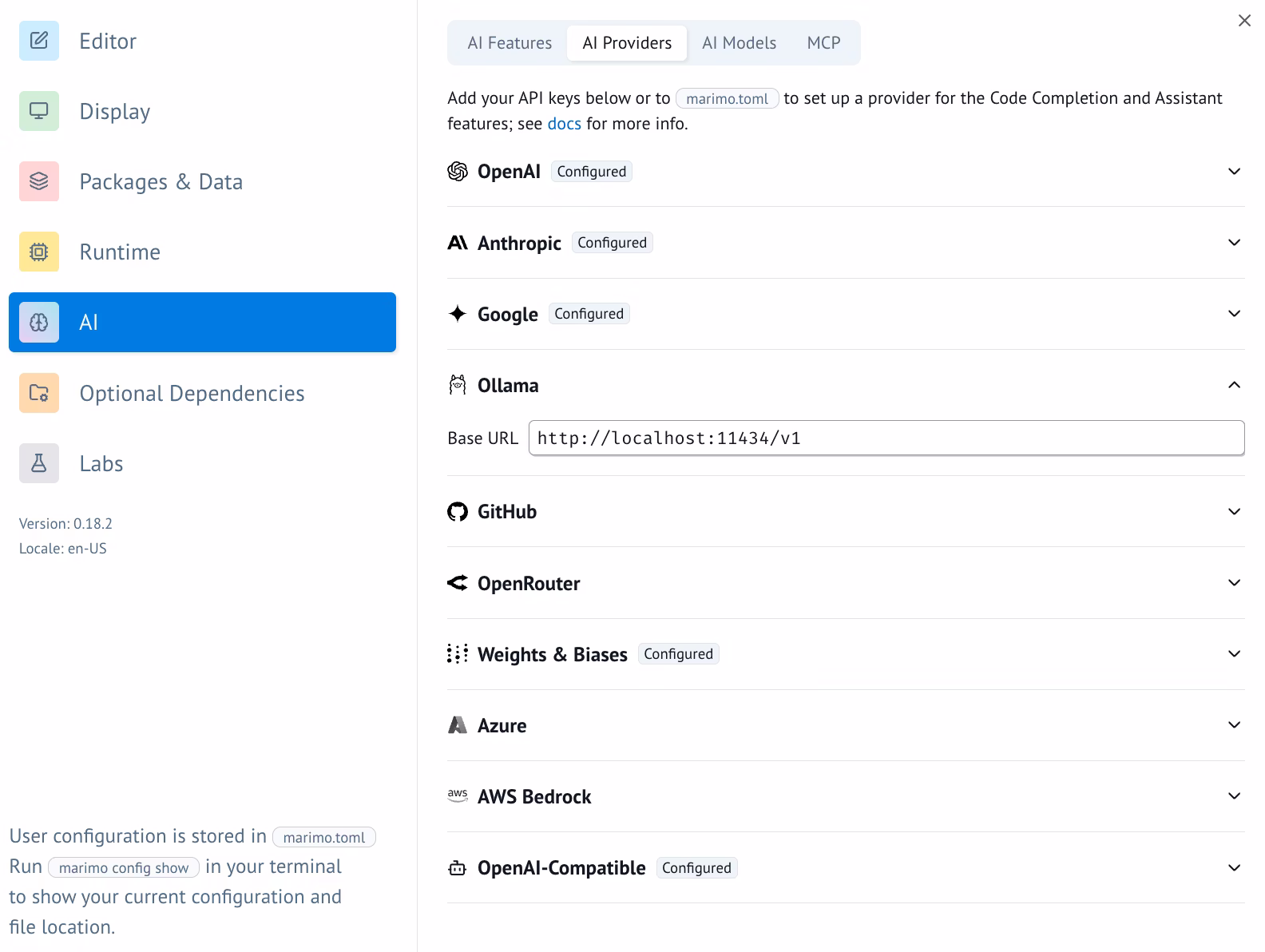Open the docs link
The width and height of the screenshot is (1265, 952).
coord(564,124)
